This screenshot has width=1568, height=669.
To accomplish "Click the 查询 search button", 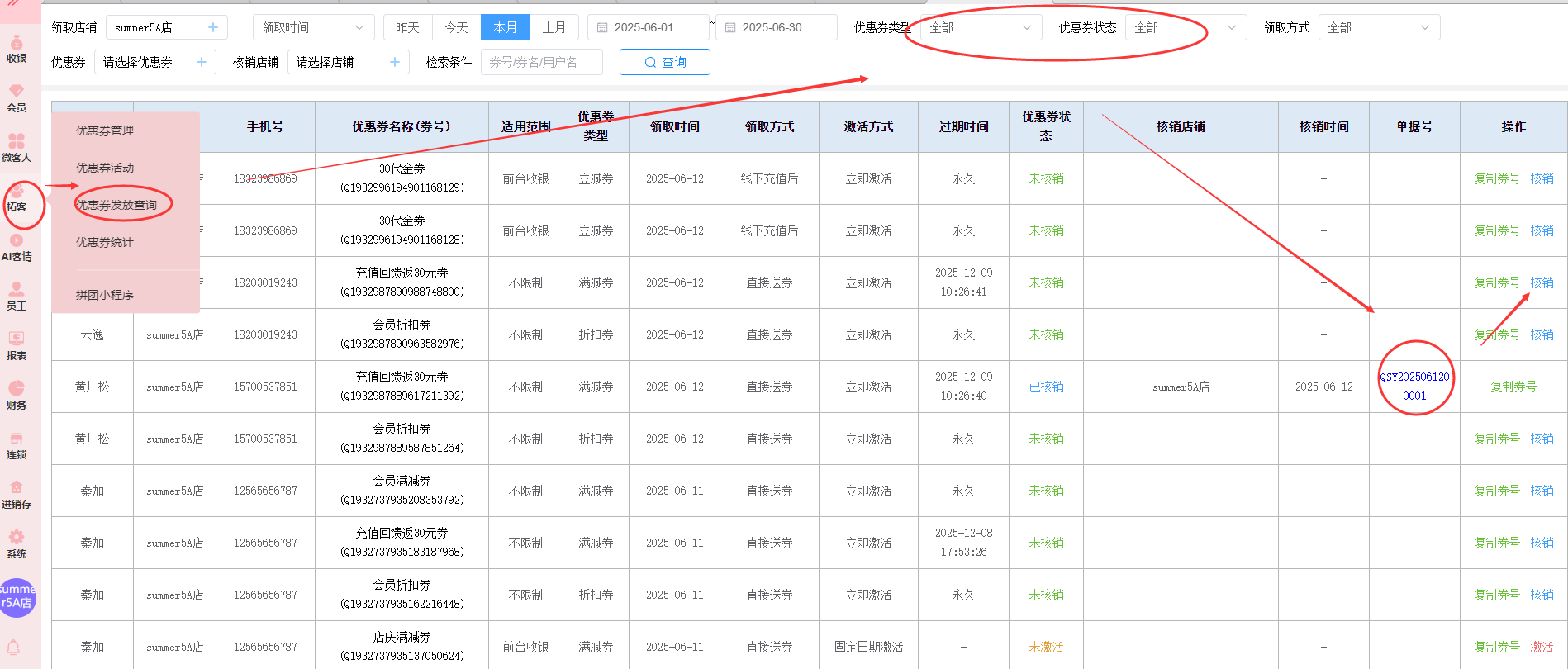I will 664,62.
